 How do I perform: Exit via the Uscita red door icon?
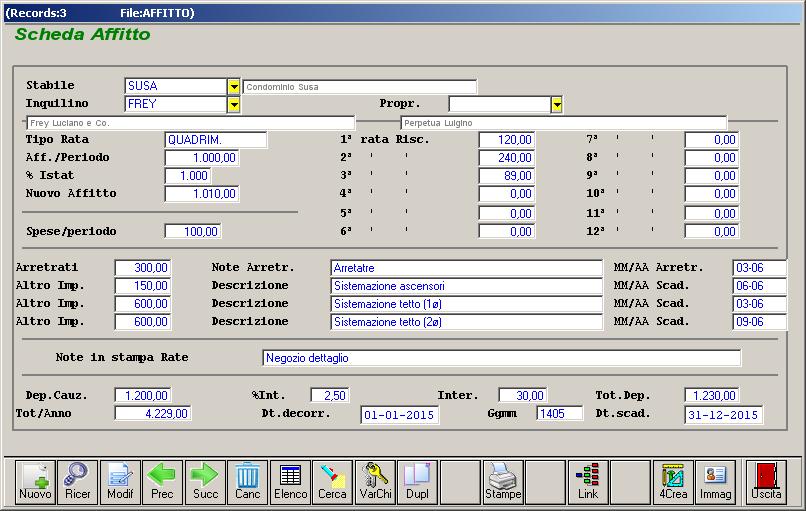[766, 481]
